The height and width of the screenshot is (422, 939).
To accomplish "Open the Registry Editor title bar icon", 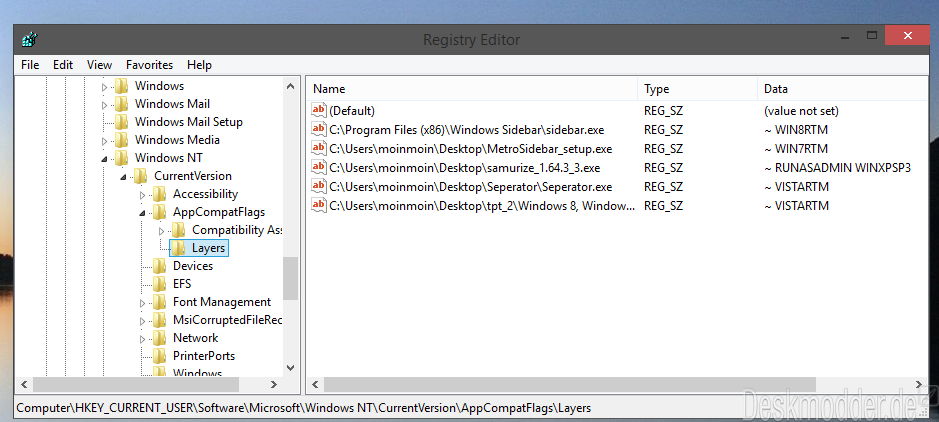I will click(x=29, y=40).
